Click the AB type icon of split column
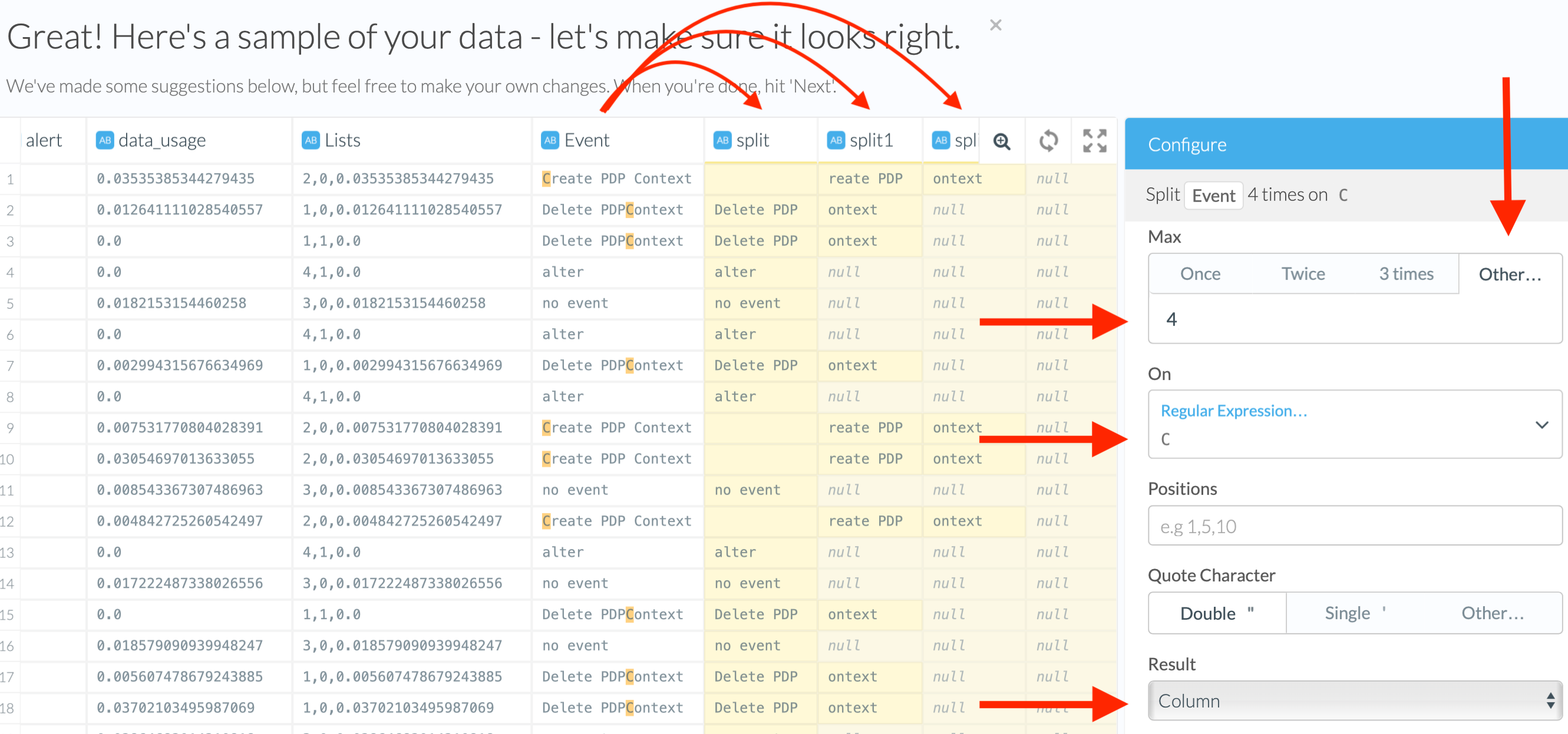The height and width of the screenshot is (734, 1568). (x=722, y=141)
